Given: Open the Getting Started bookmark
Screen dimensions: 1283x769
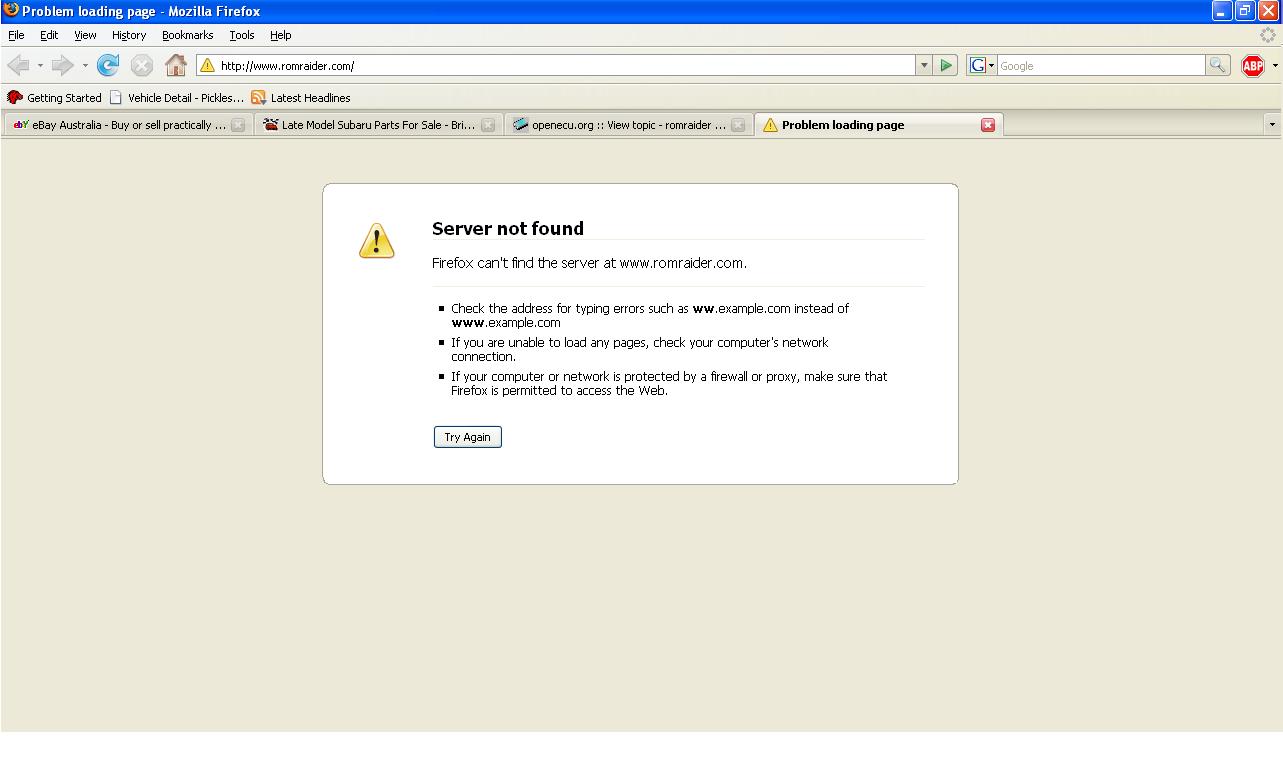Looking at the screenshot, I should [x=55, y=98].
